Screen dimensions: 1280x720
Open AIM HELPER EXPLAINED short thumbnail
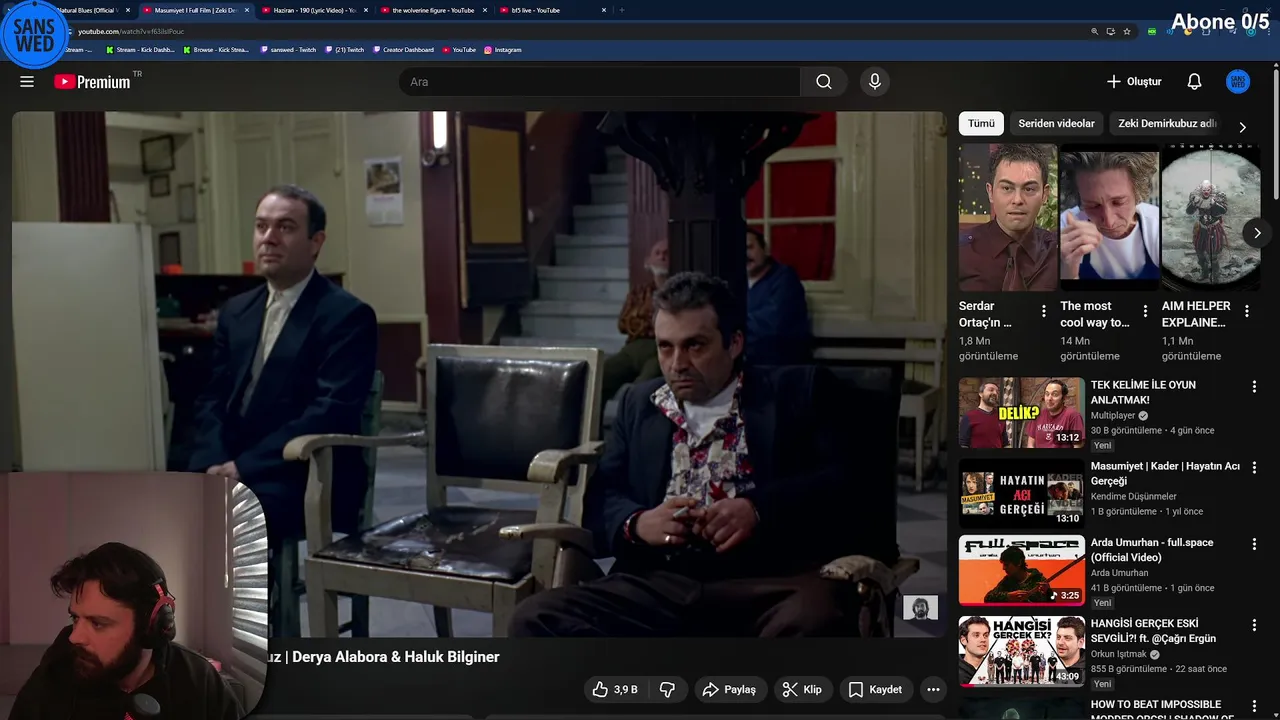coord(1211,218)
